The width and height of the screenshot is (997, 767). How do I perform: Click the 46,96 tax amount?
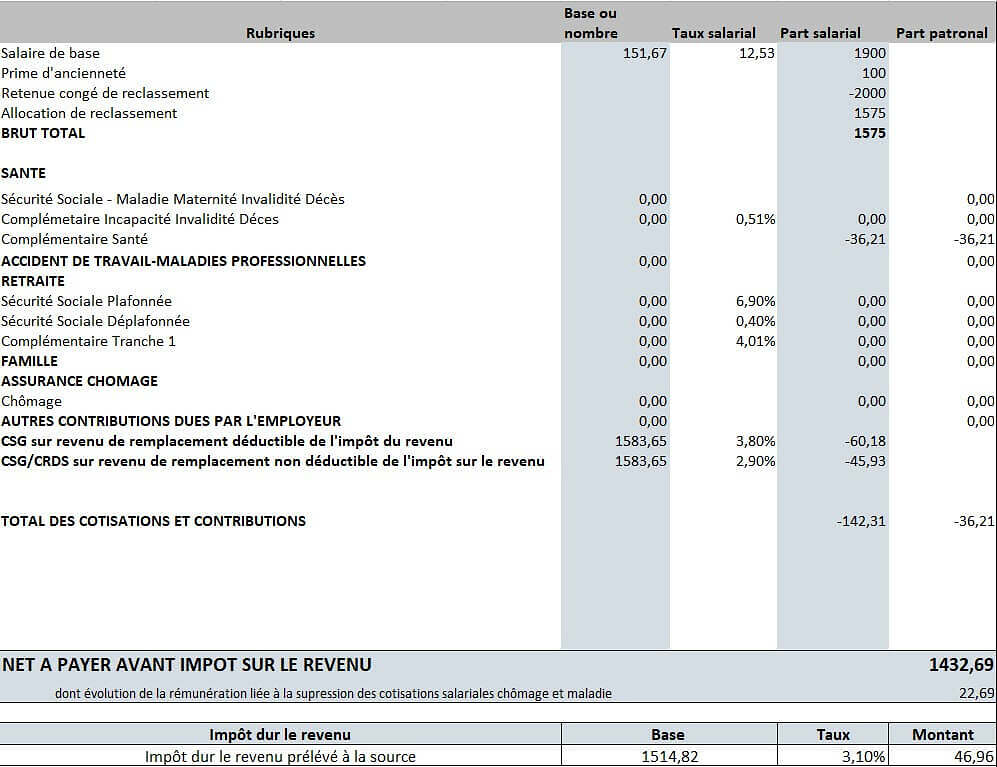[x=974, y=757]
